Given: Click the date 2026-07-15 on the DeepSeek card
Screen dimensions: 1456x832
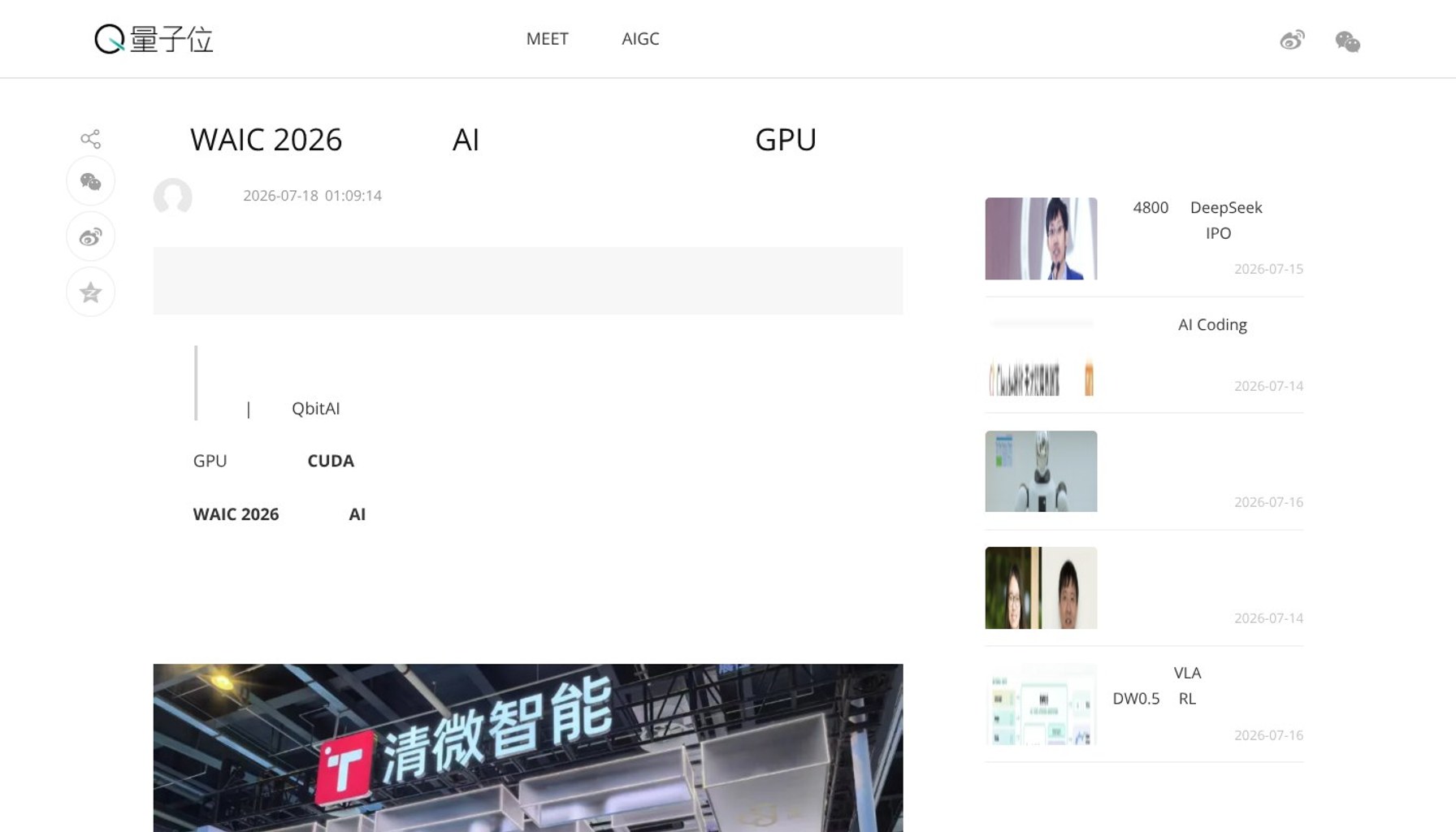Looking at the screenshot, I should (1268, 269).
